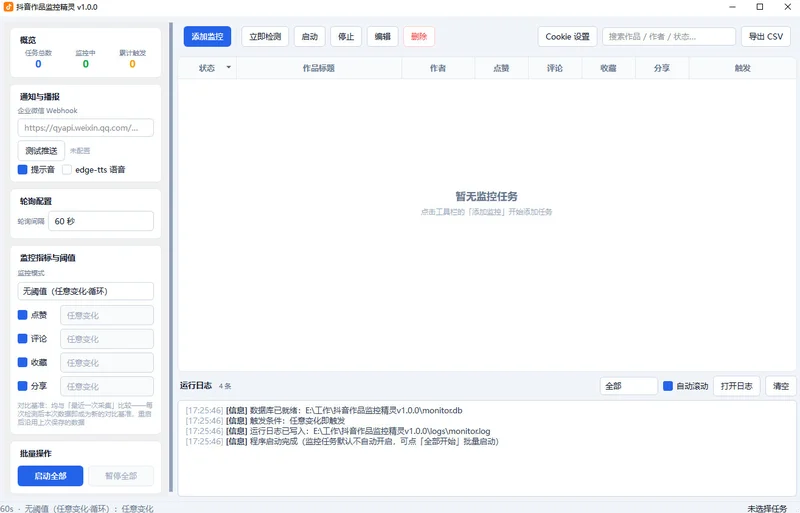Sort by 评论 column header
Screen dimensions: 800x513
click(x=555, y=68)
